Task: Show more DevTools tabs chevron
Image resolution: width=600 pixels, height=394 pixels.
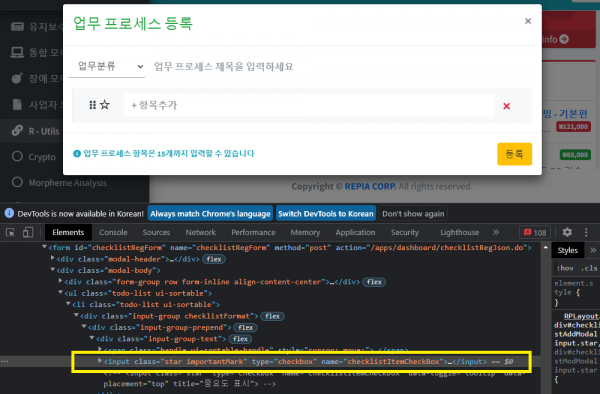Action: point(496,232)
